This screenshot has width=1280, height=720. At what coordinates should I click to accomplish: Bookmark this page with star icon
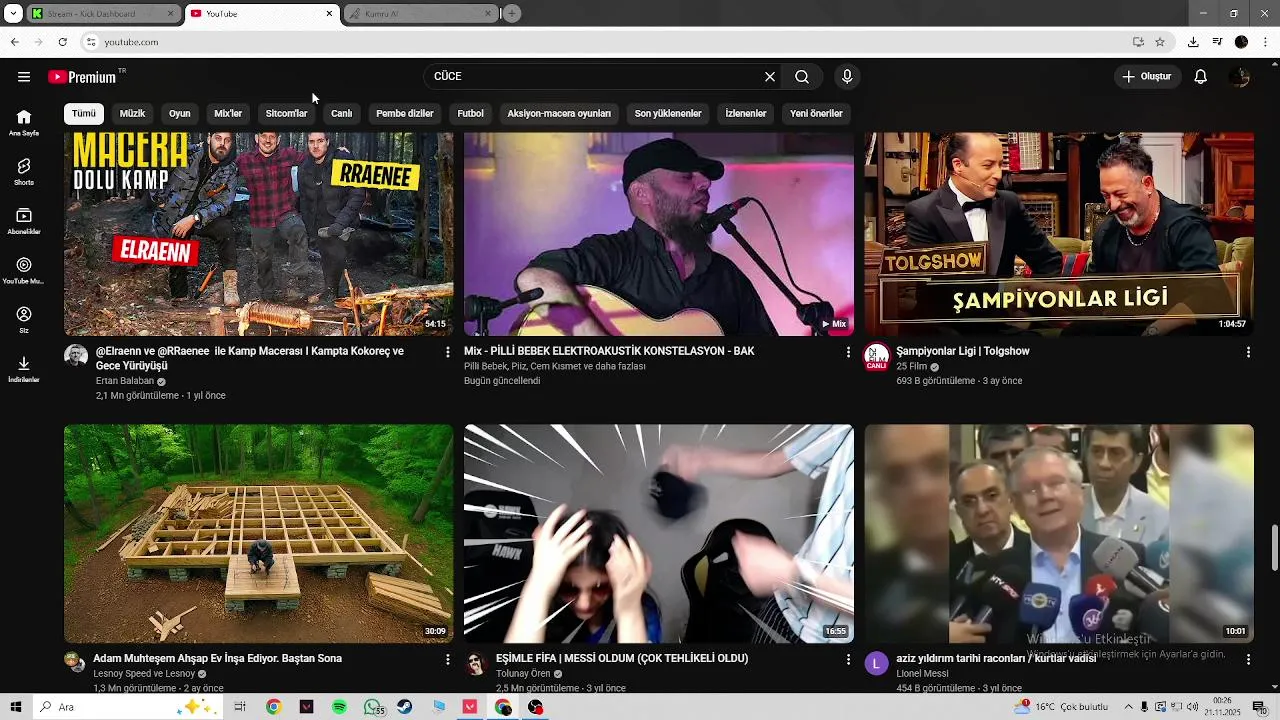pos(1160,42)
